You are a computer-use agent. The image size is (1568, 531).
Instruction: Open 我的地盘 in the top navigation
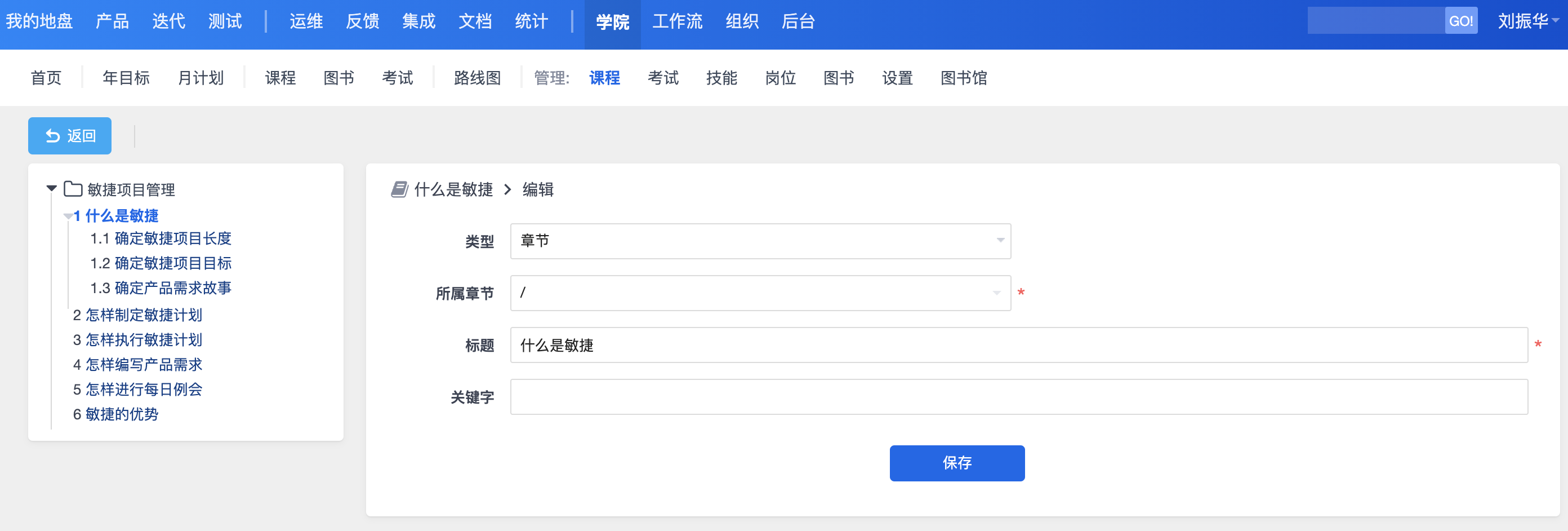39,21
